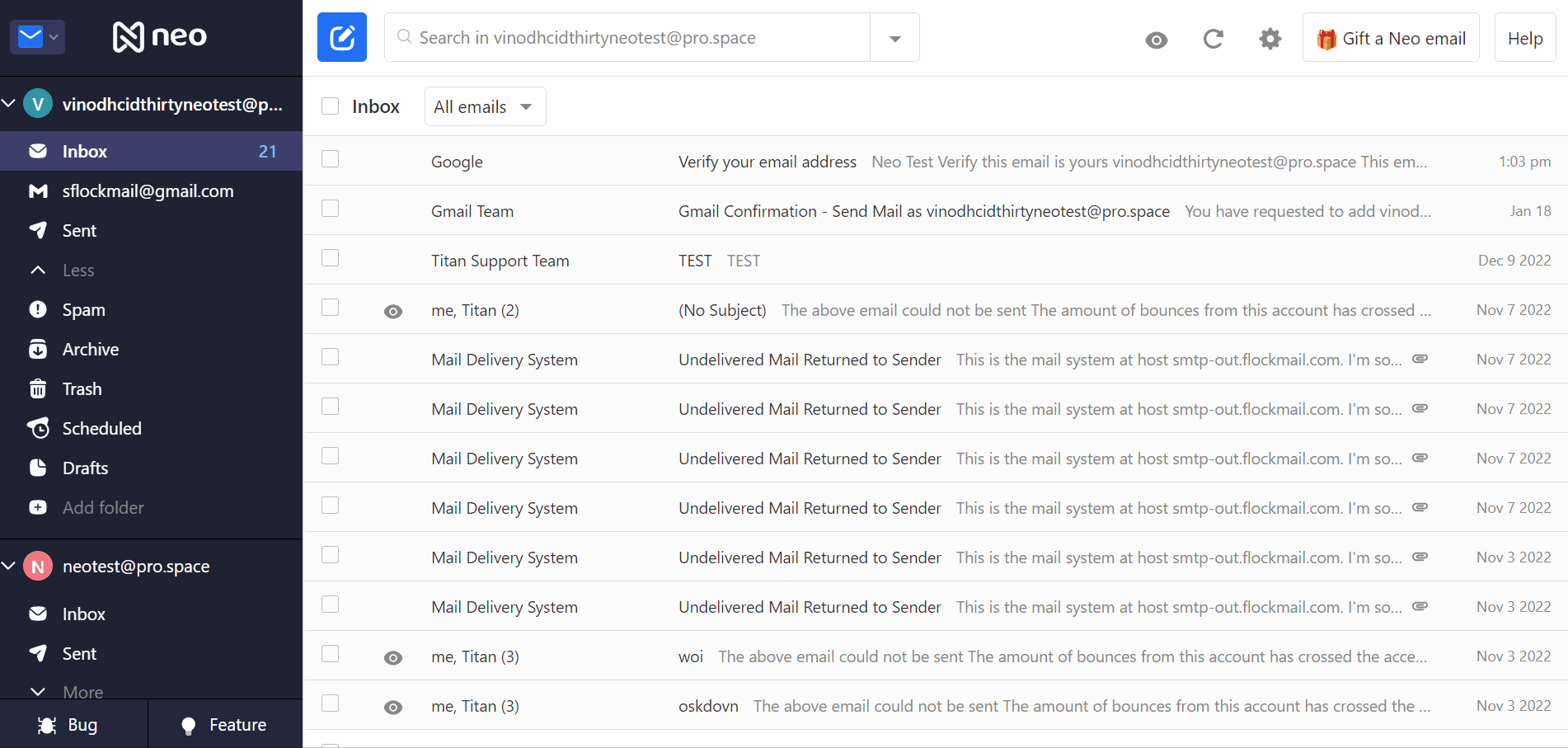Click Add folder

[152, 507]
